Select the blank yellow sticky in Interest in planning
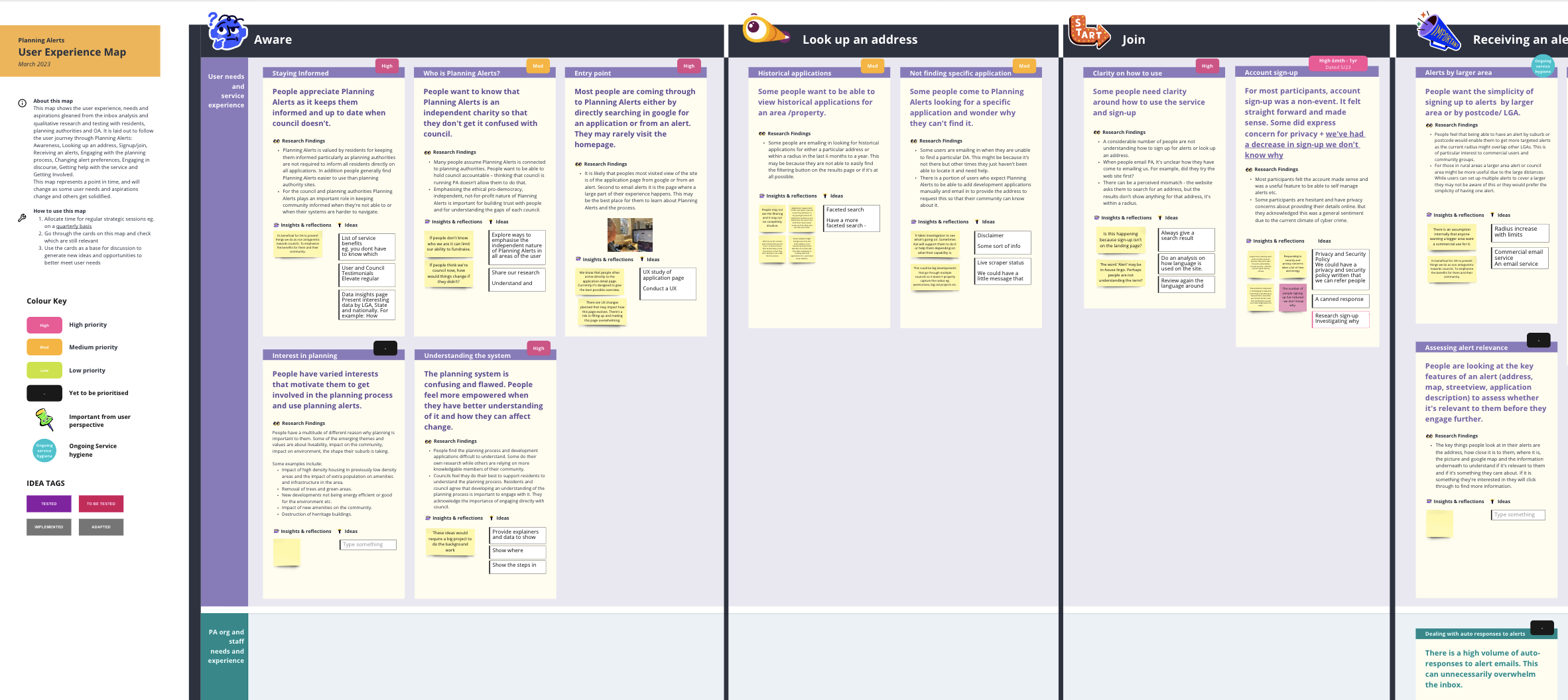1568x700 pixels. click(287, 552)
